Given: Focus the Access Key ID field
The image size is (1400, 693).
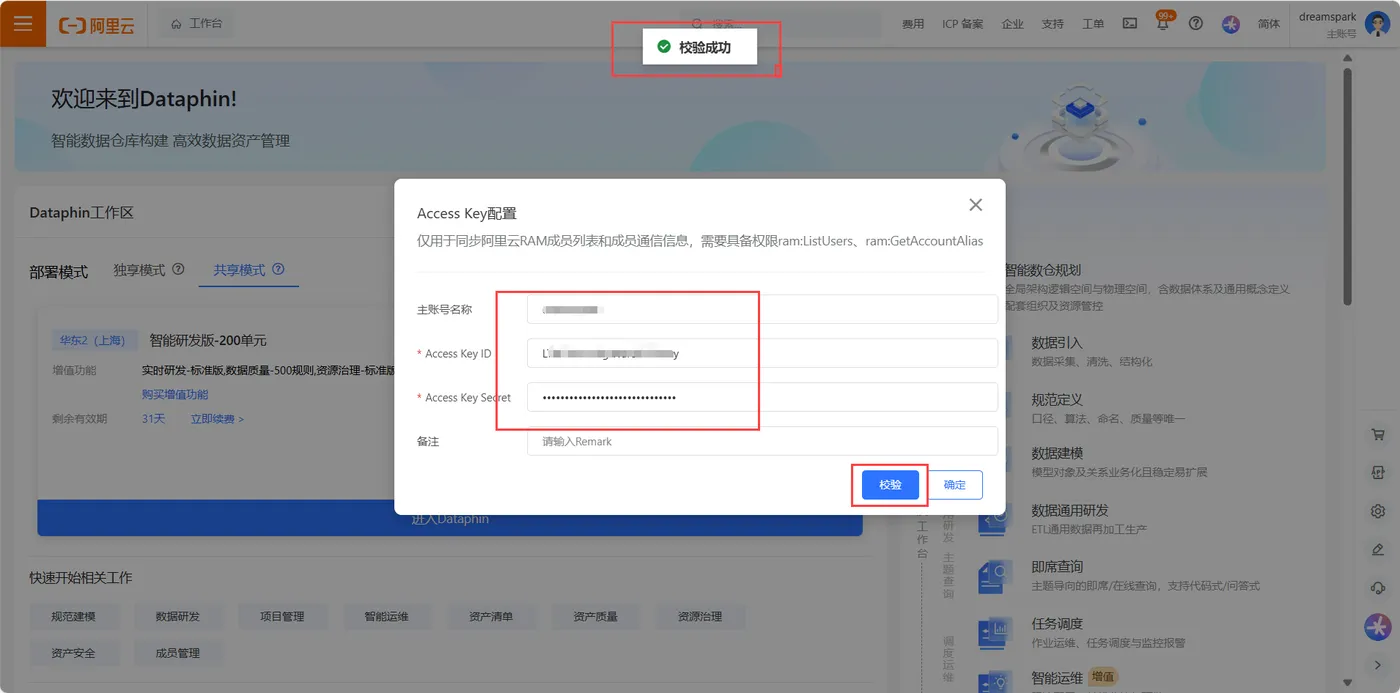Looking at the screenshot, I should coord(762,353).
